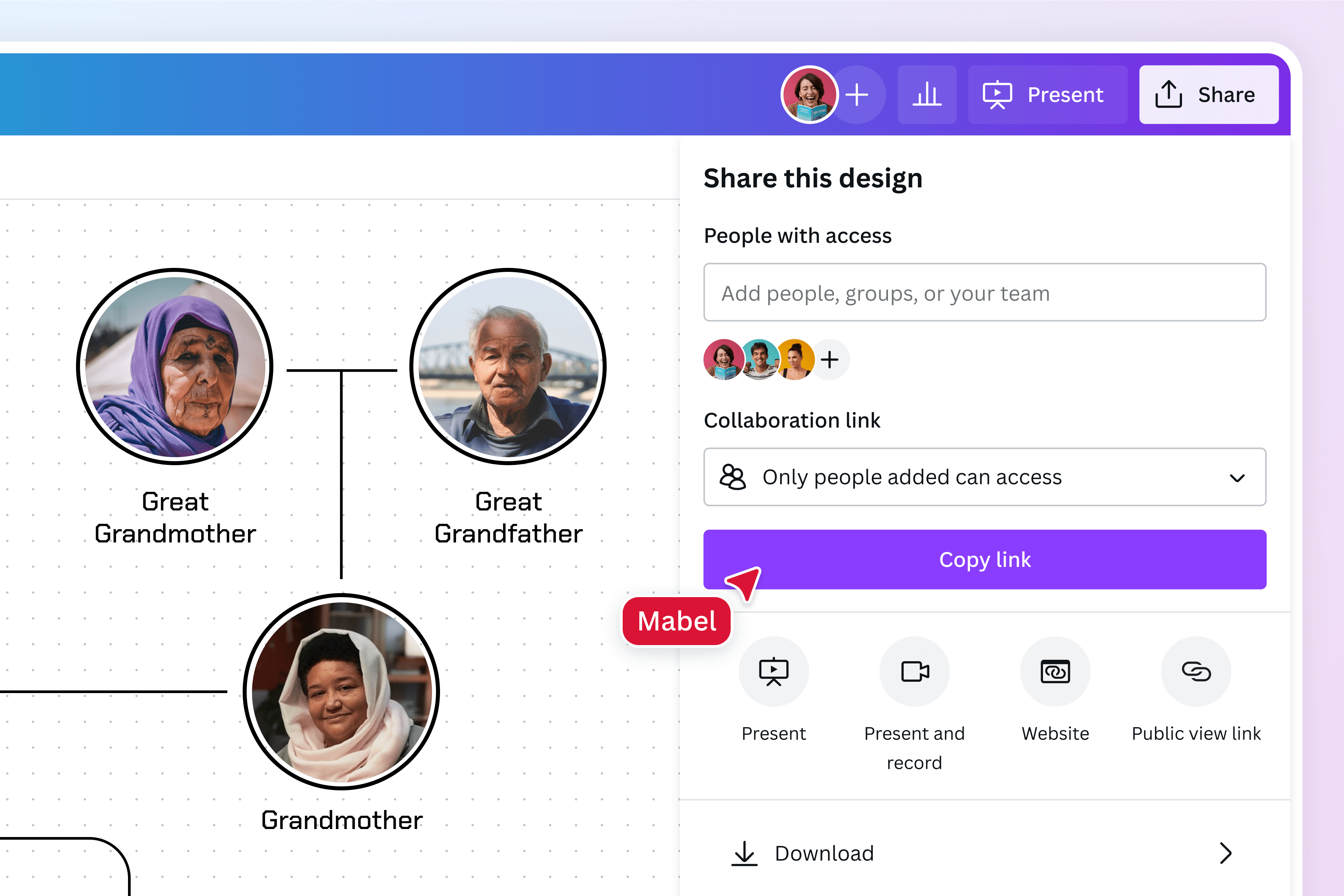Open the Public view link icon
This screenshot has height=896, width=1344.
pos(1197,671)
